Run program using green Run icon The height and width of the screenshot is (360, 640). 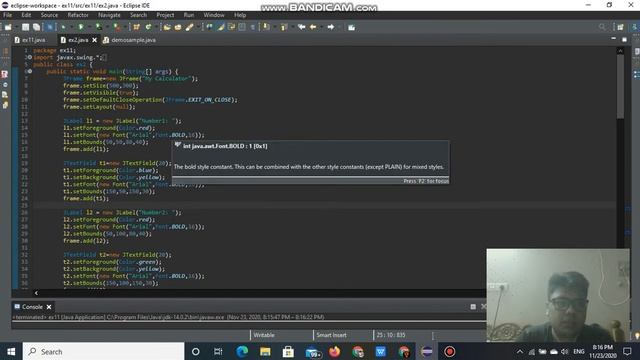point(81,27)
